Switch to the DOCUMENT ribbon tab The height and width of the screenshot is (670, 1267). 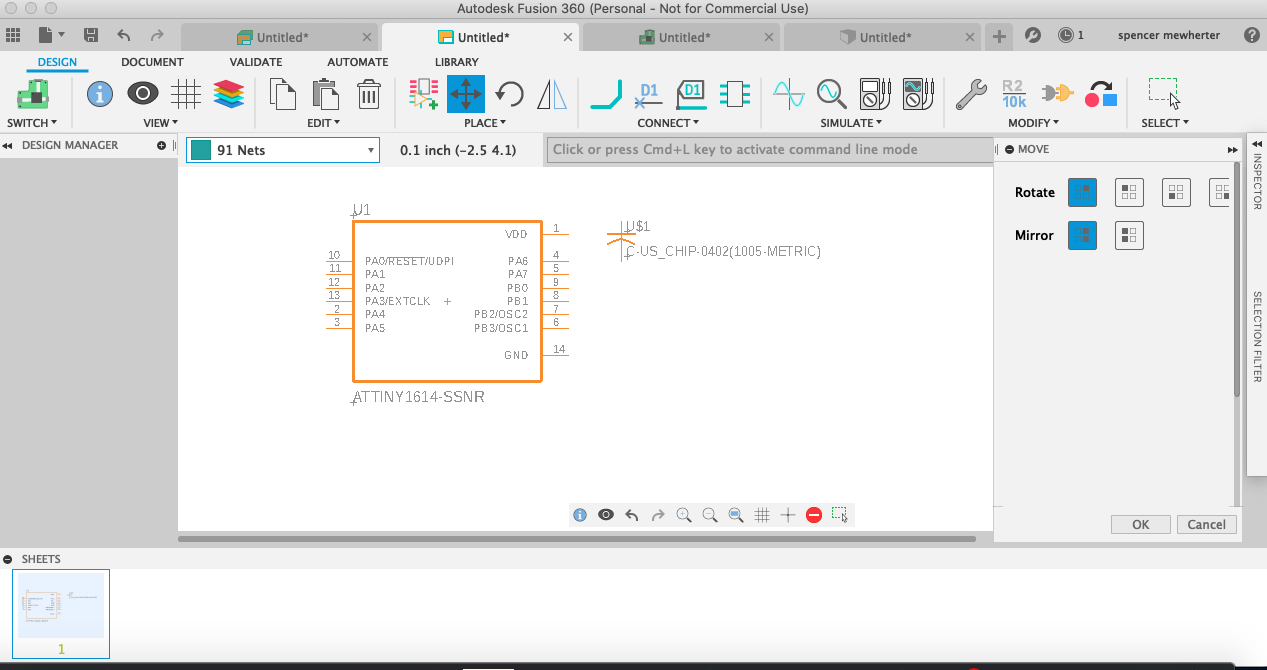[x=152, y=62]
